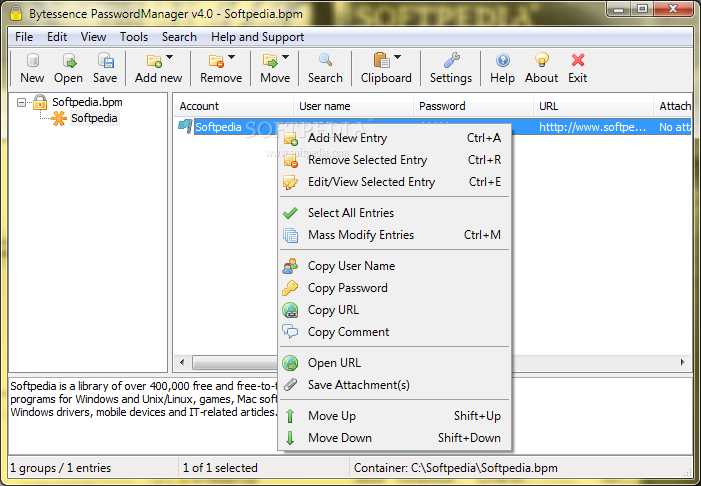Click the Copy Password key icon
Screen dimensions: 701x486
290,288
